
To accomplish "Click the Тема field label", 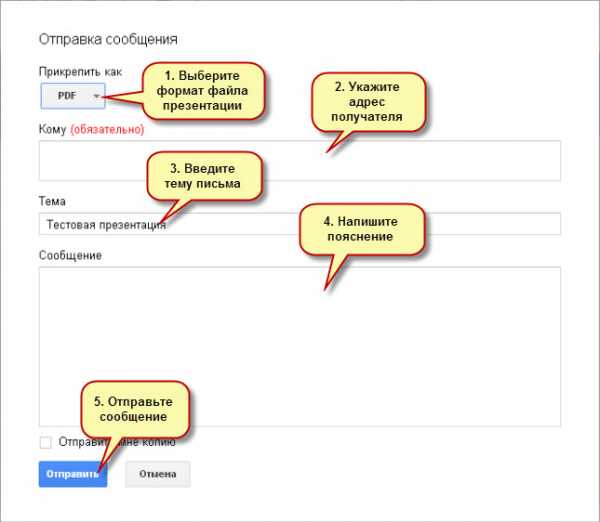I will (x=52, y=201).
